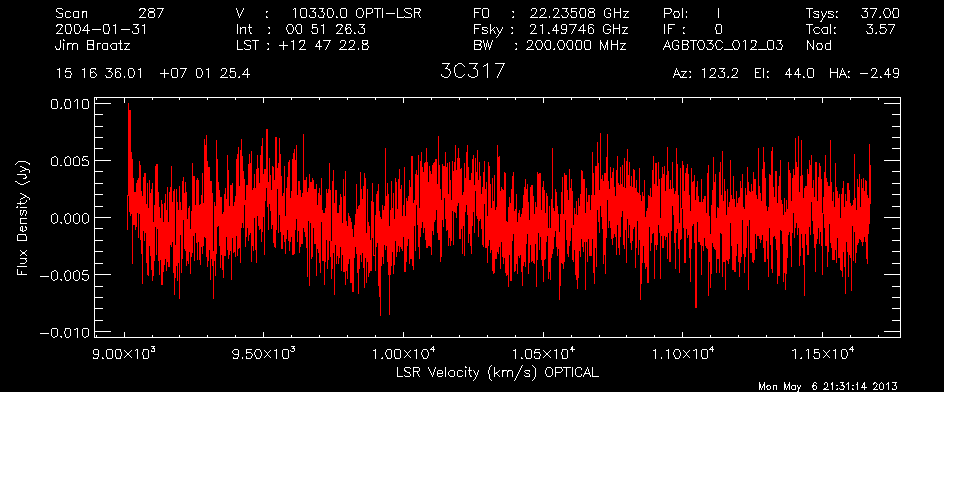Click the 1.00×10^4 x-axis tick label
This screenshot has height=490, width=962.
[401, 354]
